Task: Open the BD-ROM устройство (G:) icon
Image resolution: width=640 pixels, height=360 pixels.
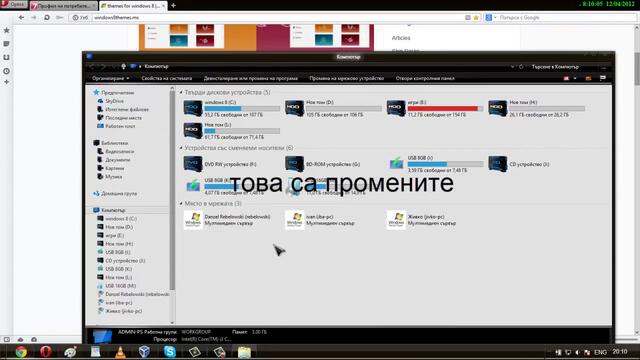Action: 294,164
